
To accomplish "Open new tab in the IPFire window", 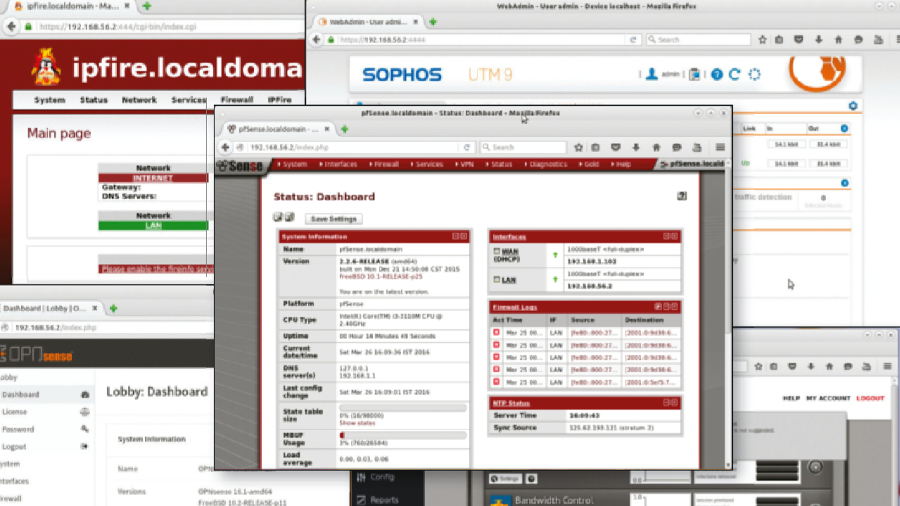I will (x=147, y=6).
